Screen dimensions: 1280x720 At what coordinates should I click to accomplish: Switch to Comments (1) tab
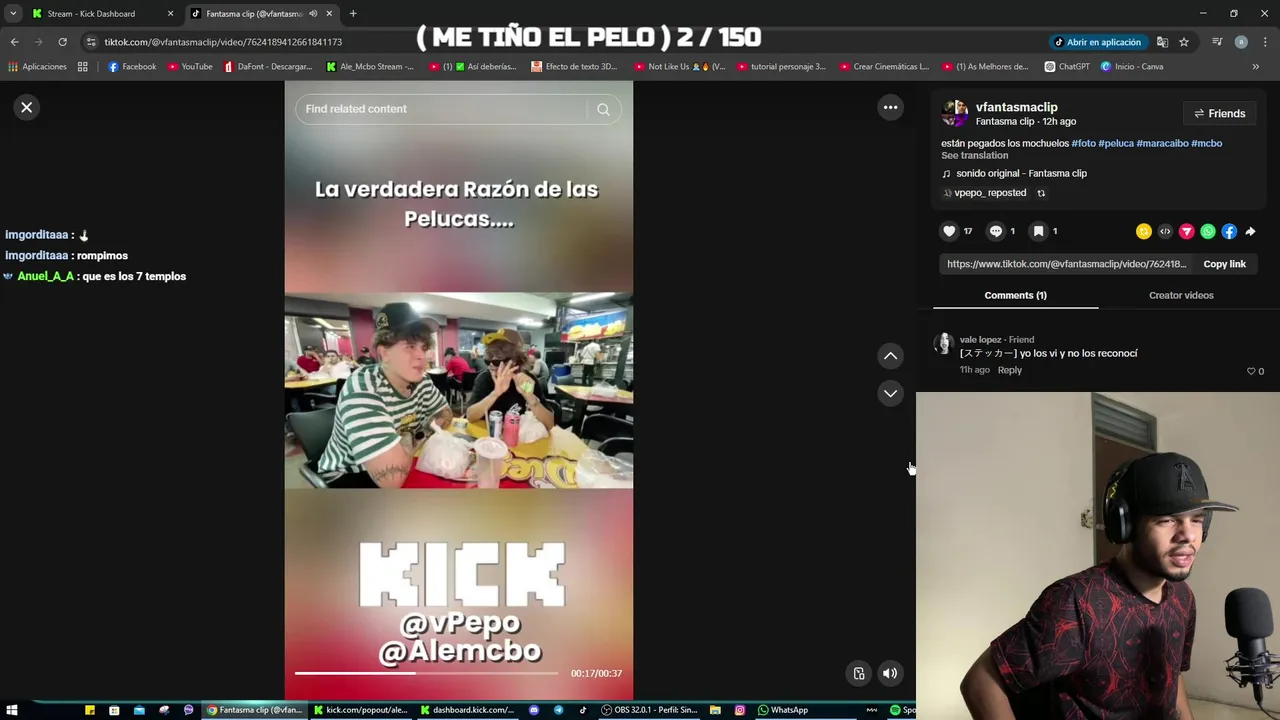pos(1015,295)
